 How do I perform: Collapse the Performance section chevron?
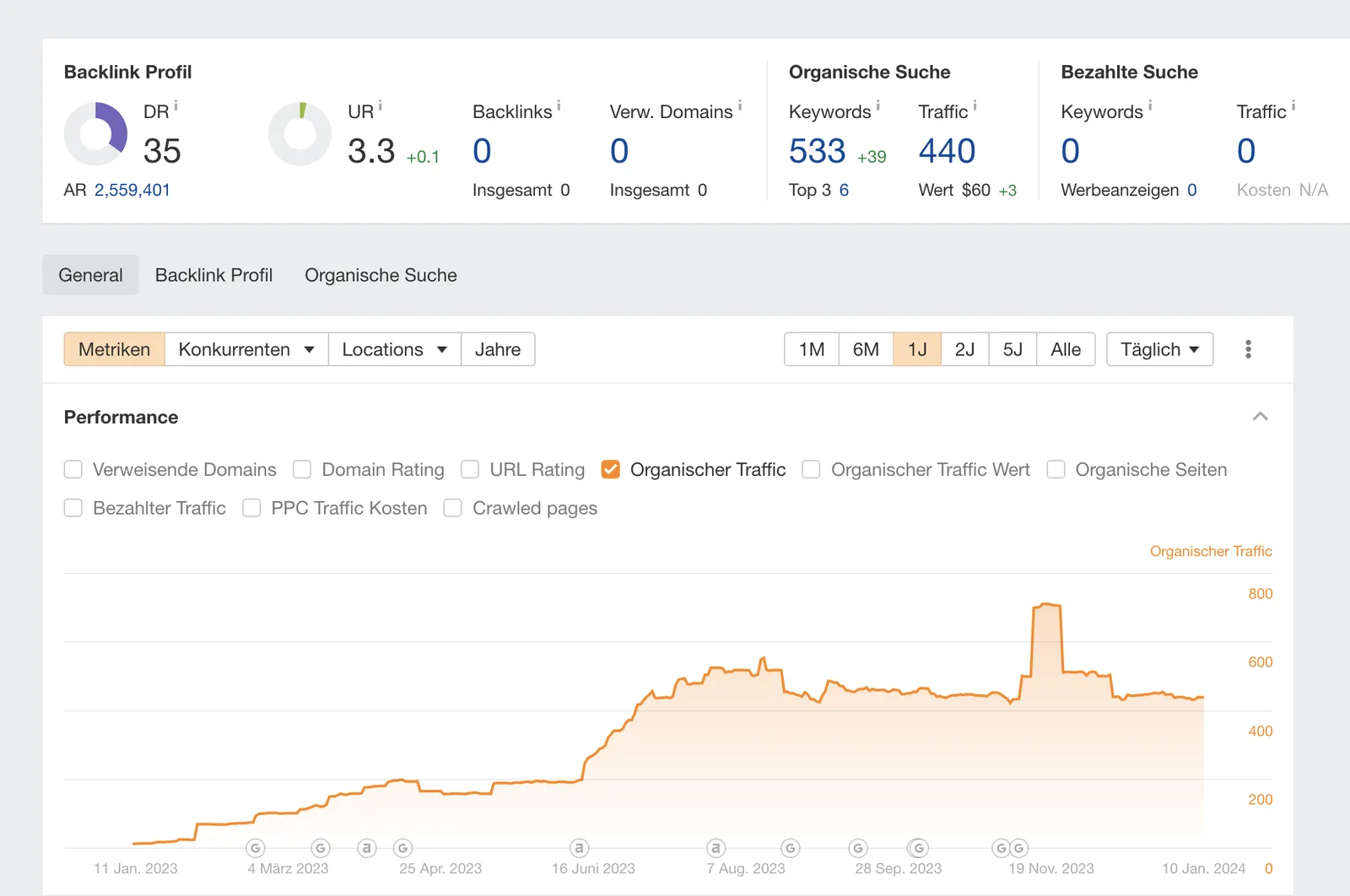1261,417
